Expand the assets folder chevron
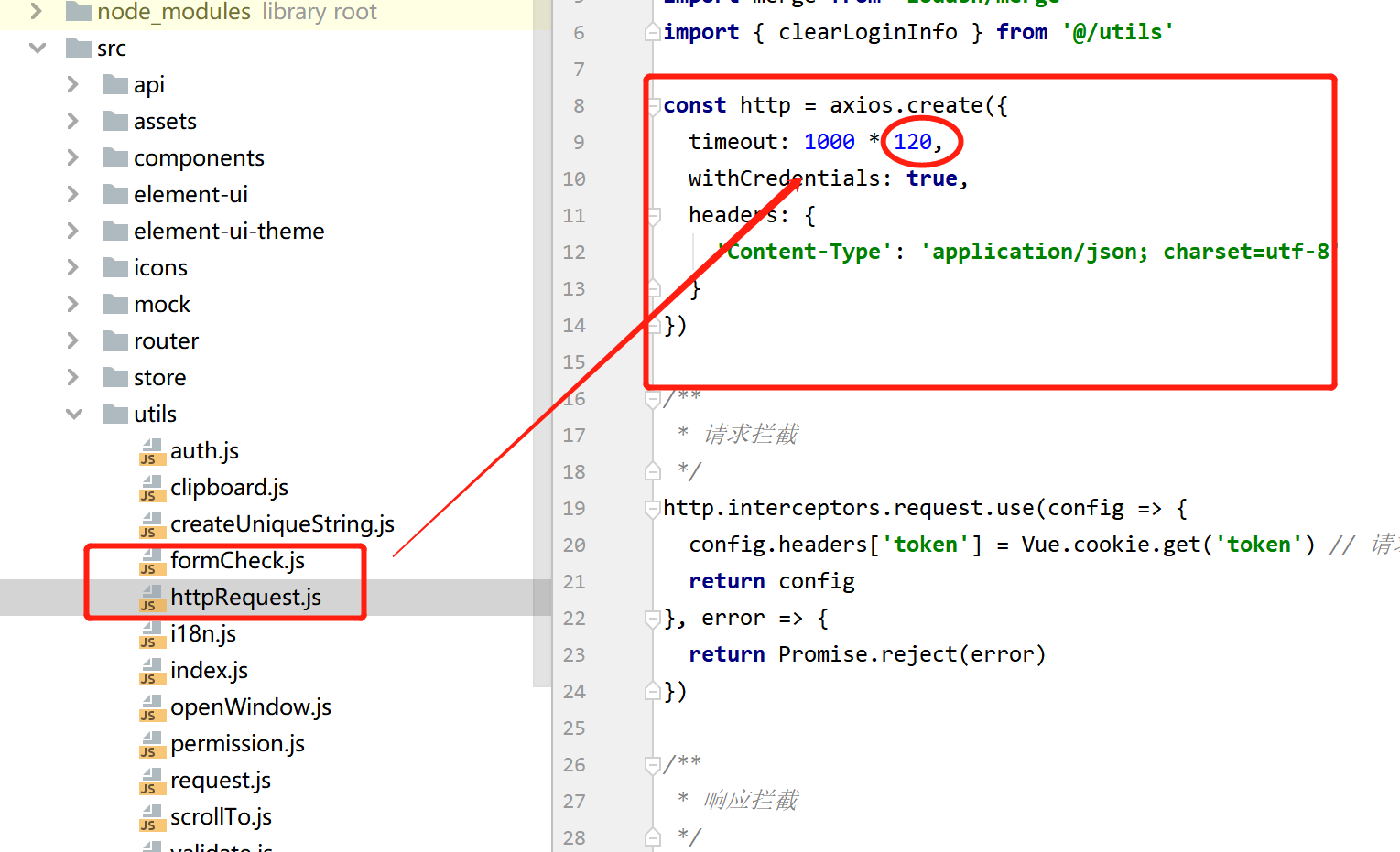This screenshot has height=852, width=1400. click(73, 121)
